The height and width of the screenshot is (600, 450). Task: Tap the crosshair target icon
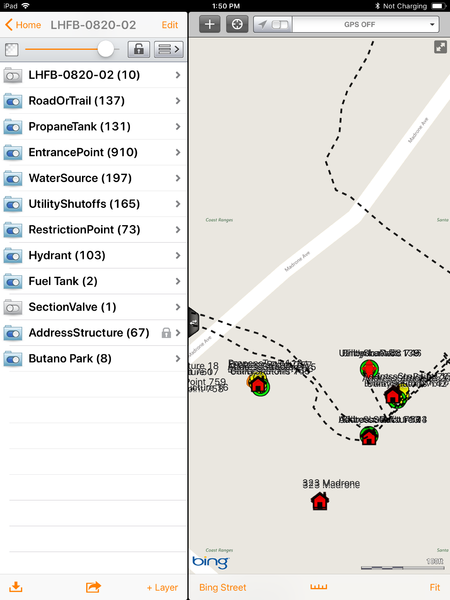point(237,24)
